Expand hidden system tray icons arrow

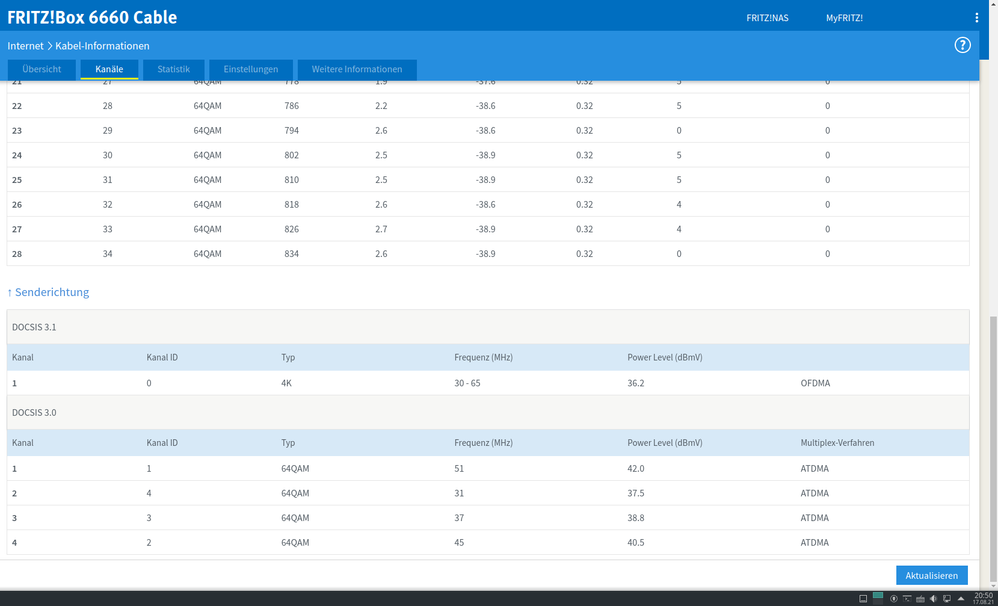(x=960, y=599)
